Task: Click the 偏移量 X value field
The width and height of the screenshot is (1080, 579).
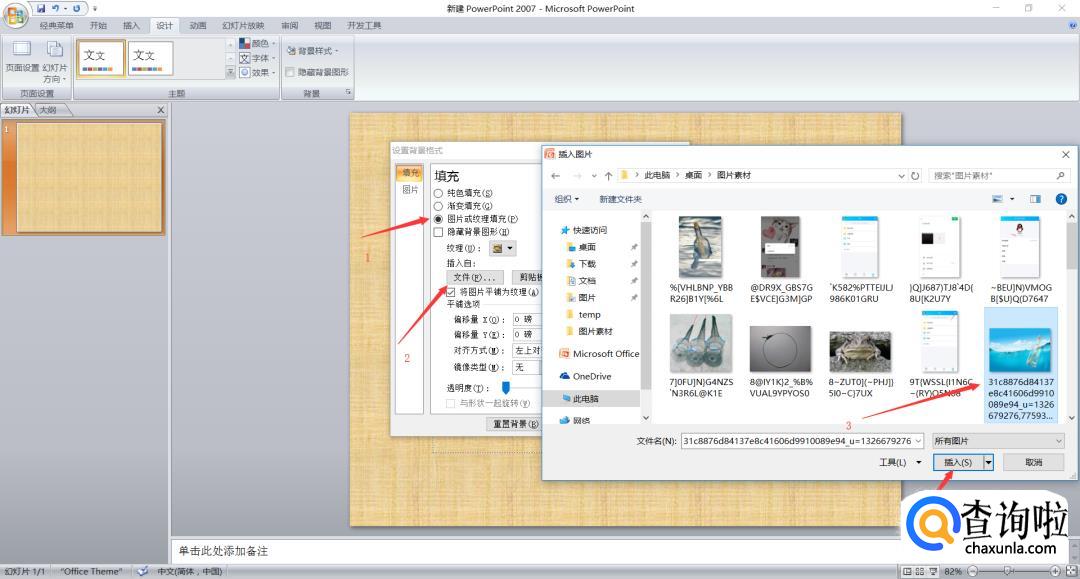Action: click(x=526, y=319)
